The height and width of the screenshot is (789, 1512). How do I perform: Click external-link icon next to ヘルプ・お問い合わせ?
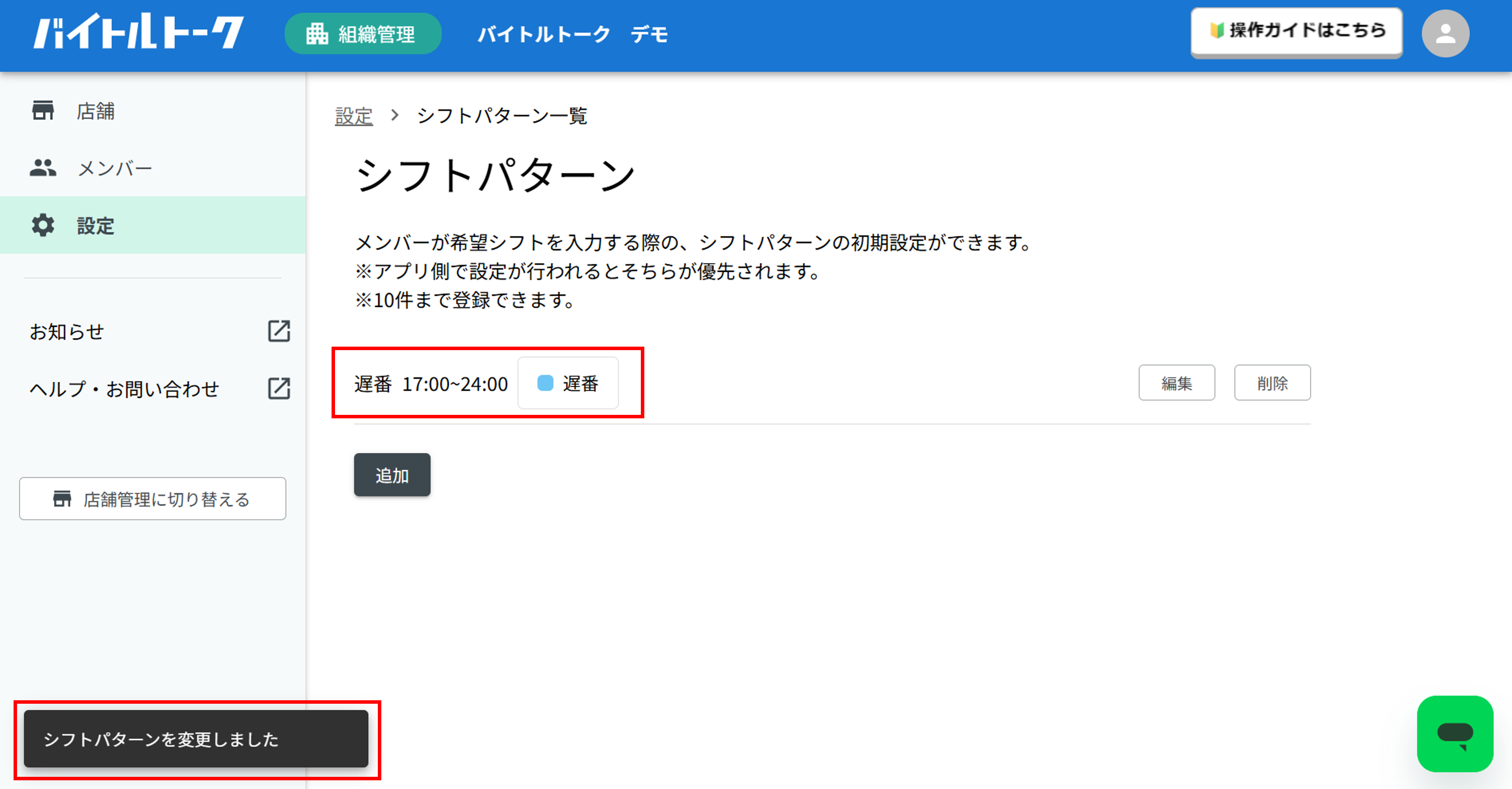tap(279, 388)
